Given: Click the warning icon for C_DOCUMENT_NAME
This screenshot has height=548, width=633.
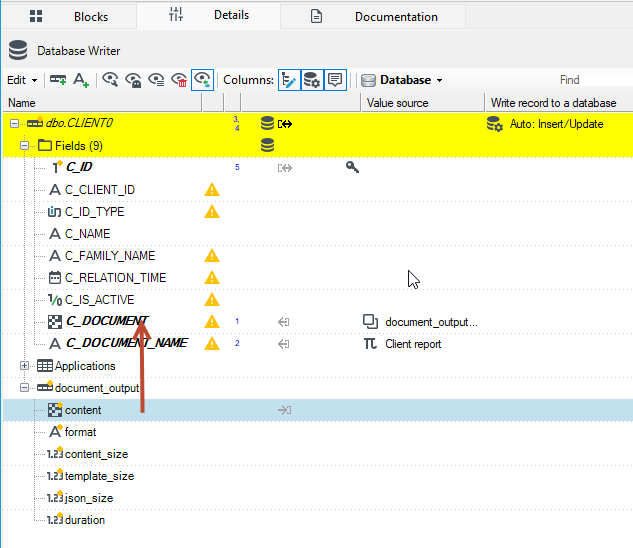Looking at the screenshot, I should coord(212,344).
